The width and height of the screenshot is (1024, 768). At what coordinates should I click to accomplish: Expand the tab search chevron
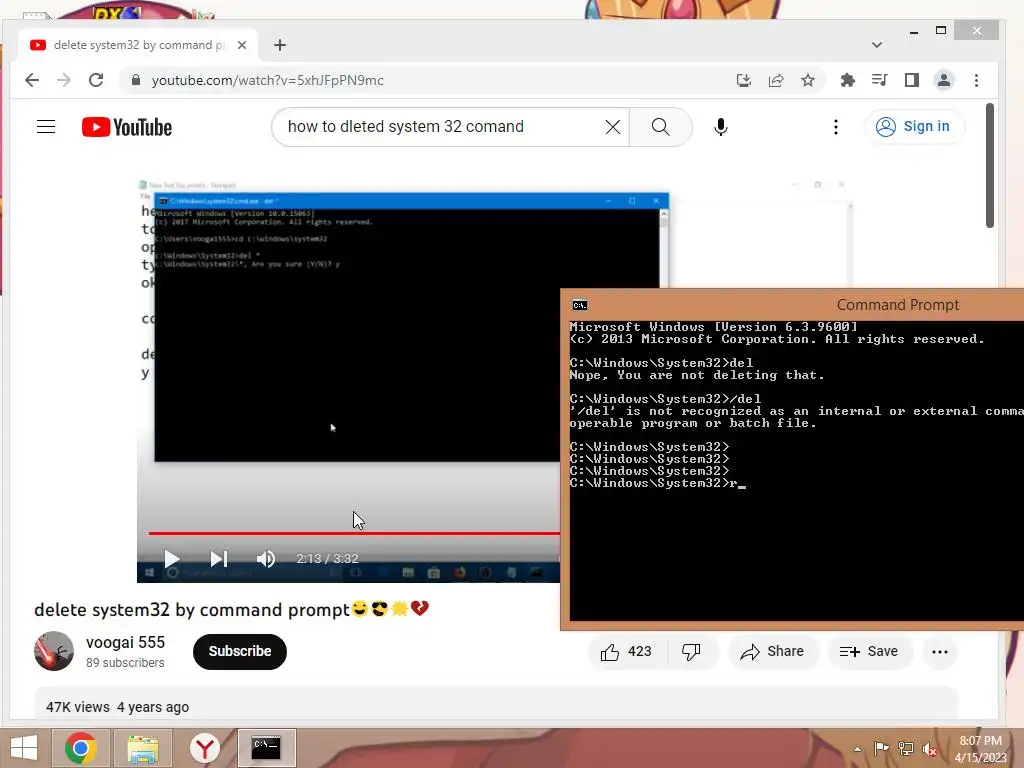(876, 45)
